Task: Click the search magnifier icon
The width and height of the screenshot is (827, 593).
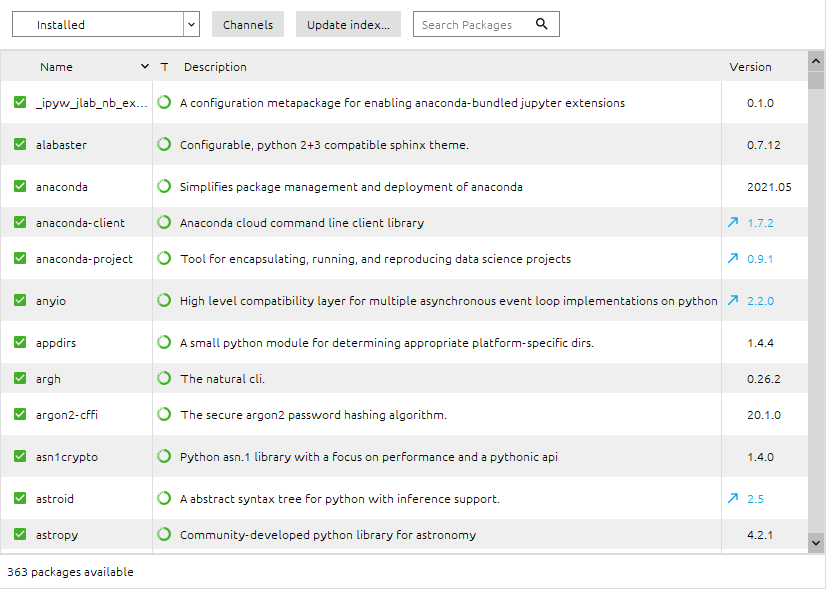Action: coord(541,24)
